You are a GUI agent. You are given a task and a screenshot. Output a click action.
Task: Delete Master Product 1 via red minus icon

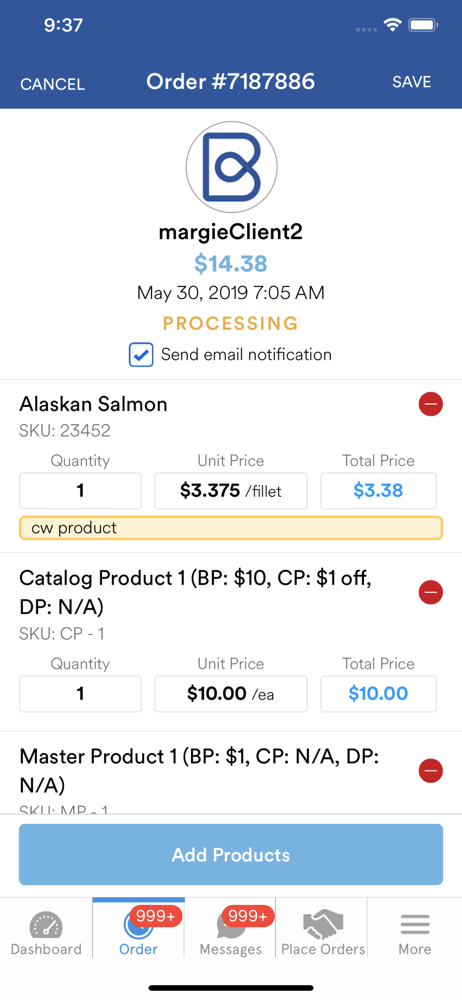click(431, 770)
